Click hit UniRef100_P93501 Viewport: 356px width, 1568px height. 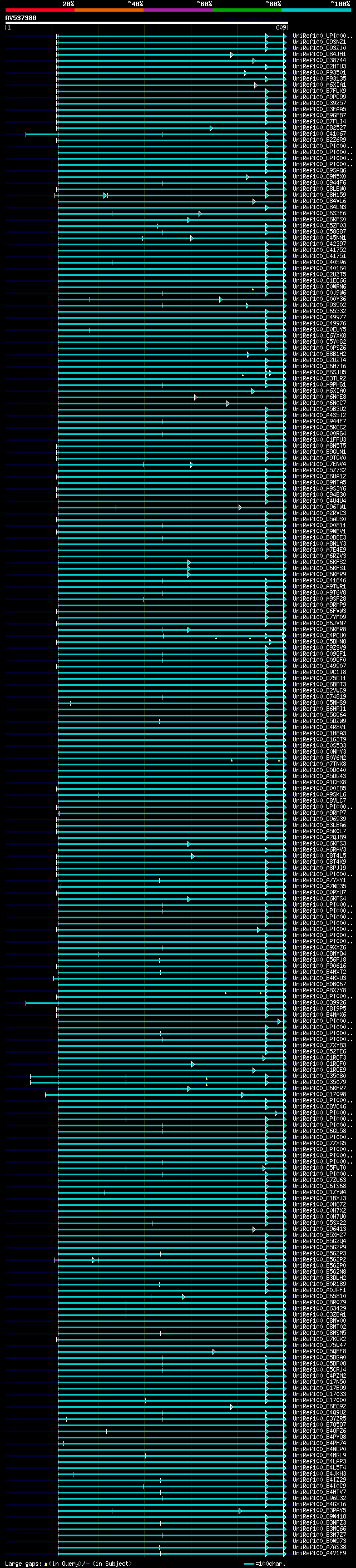click(x=319, y=72)
